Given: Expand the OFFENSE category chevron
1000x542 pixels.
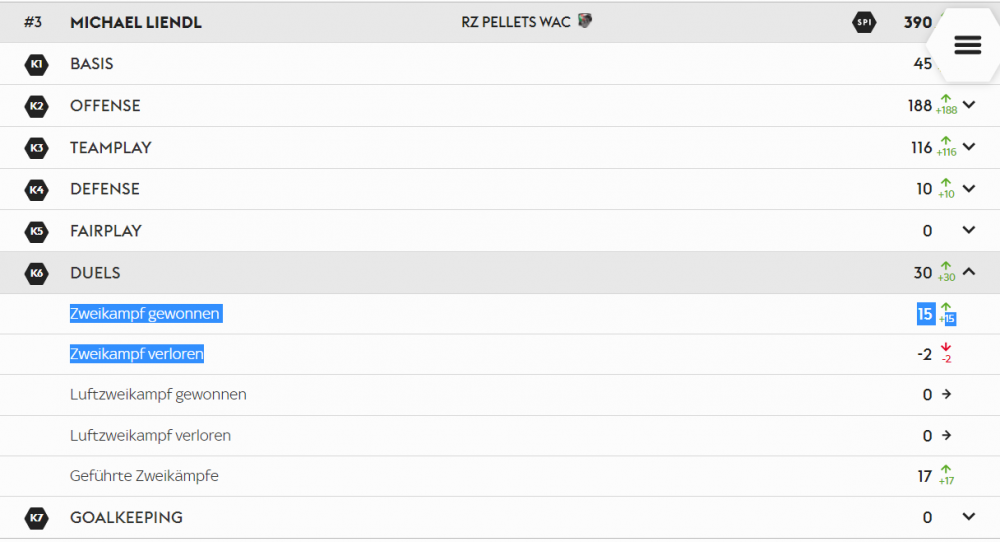Looking at the screenshot, I should coord(969,105).
